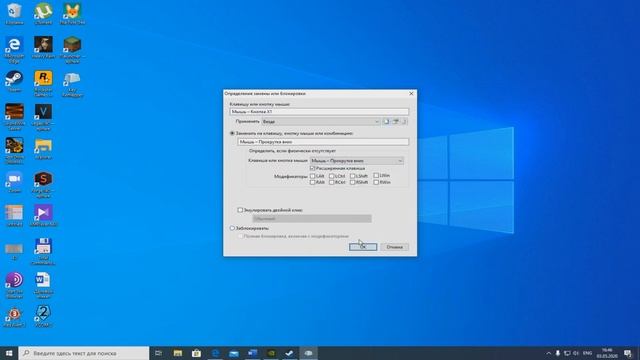This screenshot has height=360, width=640.
Task: Click the third small button beside apply dropdown
Action: 404,122
